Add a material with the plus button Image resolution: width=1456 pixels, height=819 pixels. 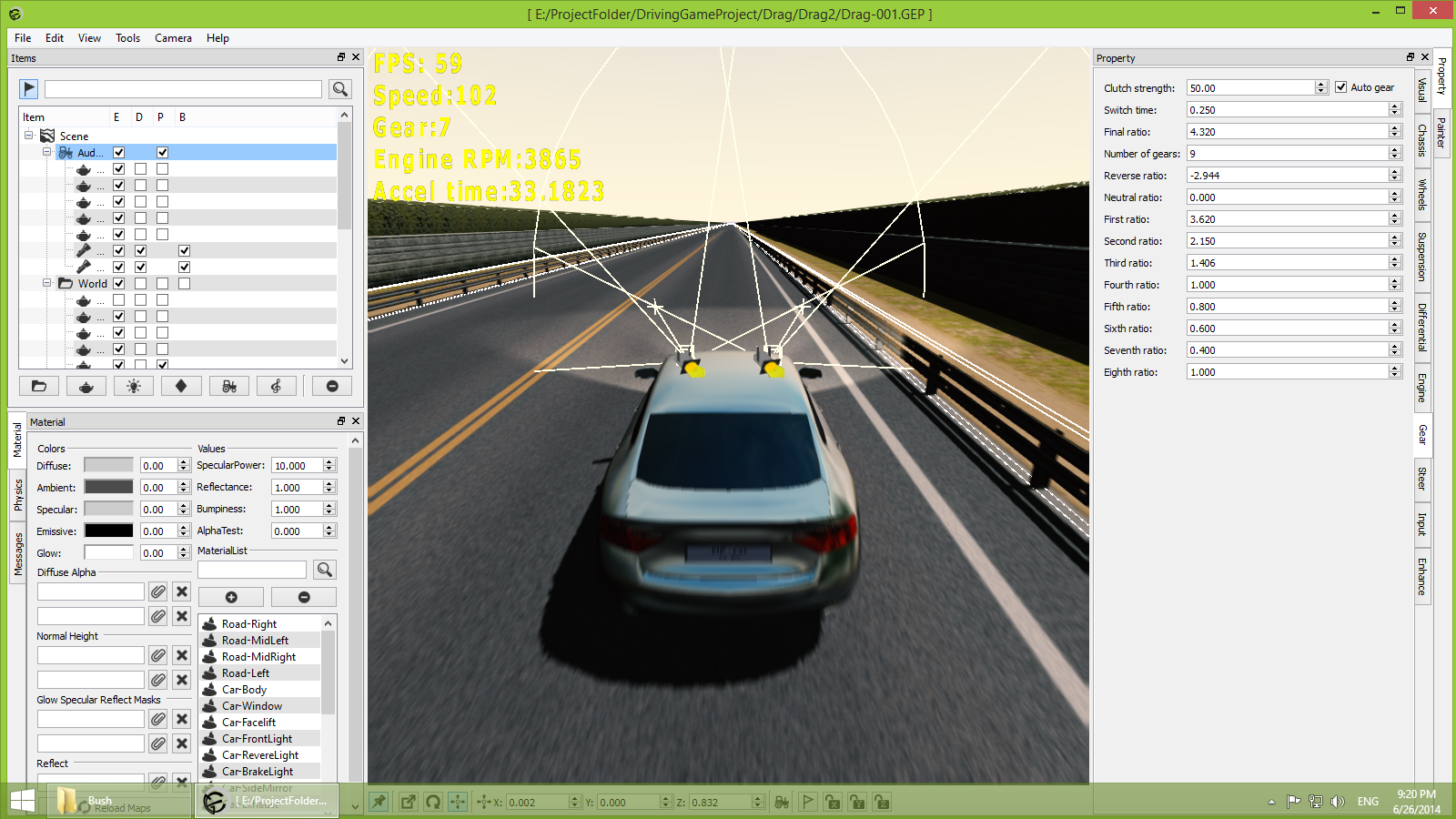231,597
